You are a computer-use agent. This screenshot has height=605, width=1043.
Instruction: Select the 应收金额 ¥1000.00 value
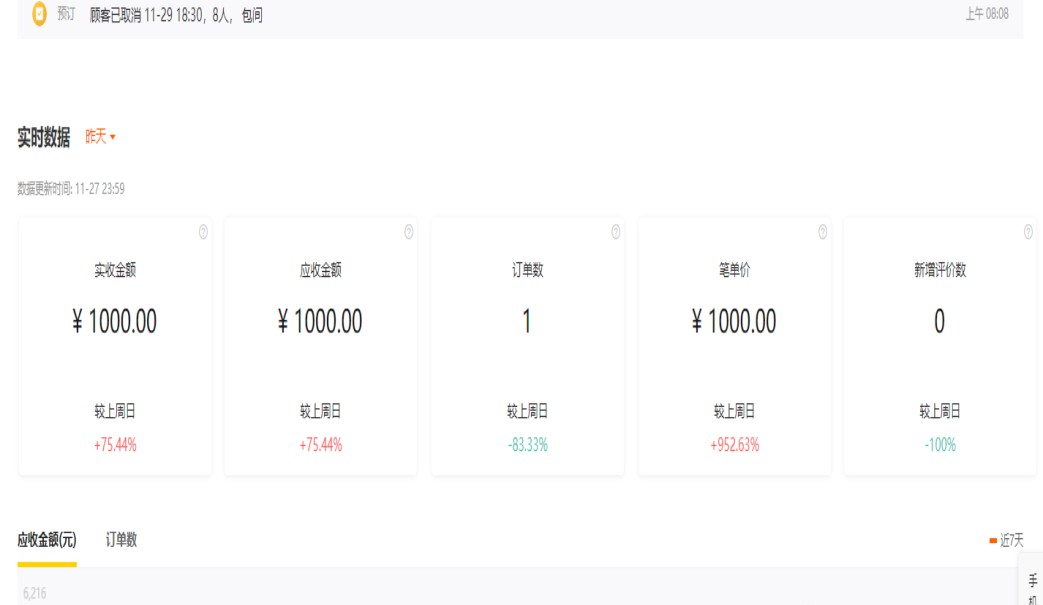click(320, 322)
